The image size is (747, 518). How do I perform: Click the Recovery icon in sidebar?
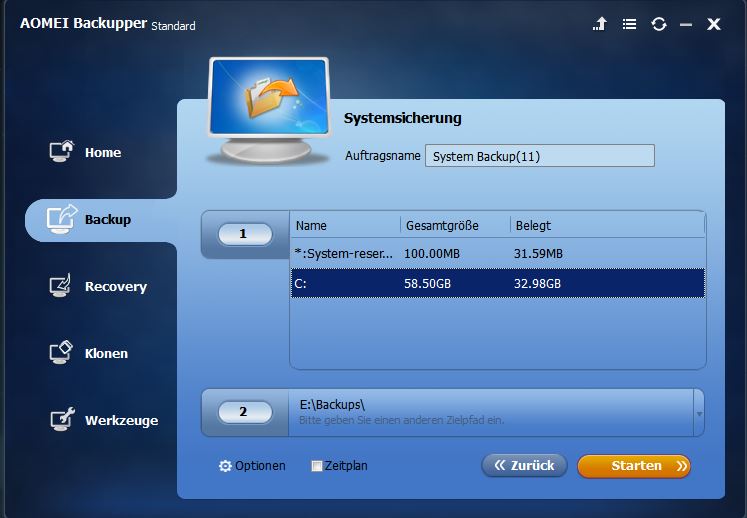(x=61, y=285)
